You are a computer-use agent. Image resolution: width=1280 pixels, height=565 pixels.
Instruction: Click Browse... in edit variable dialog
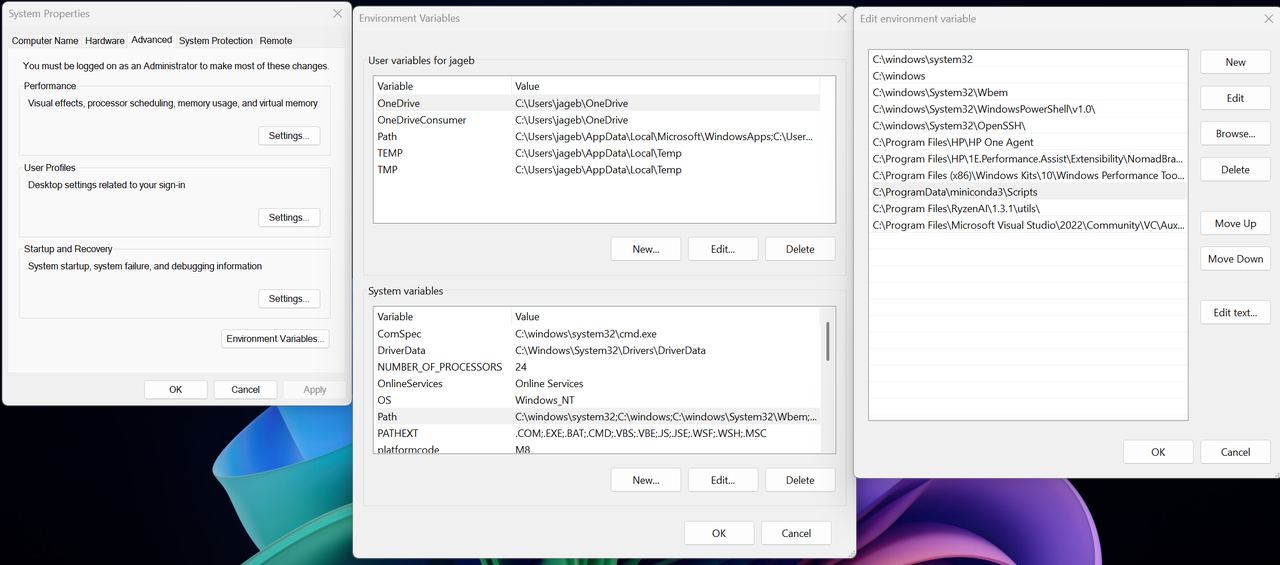coord(1235,134)
